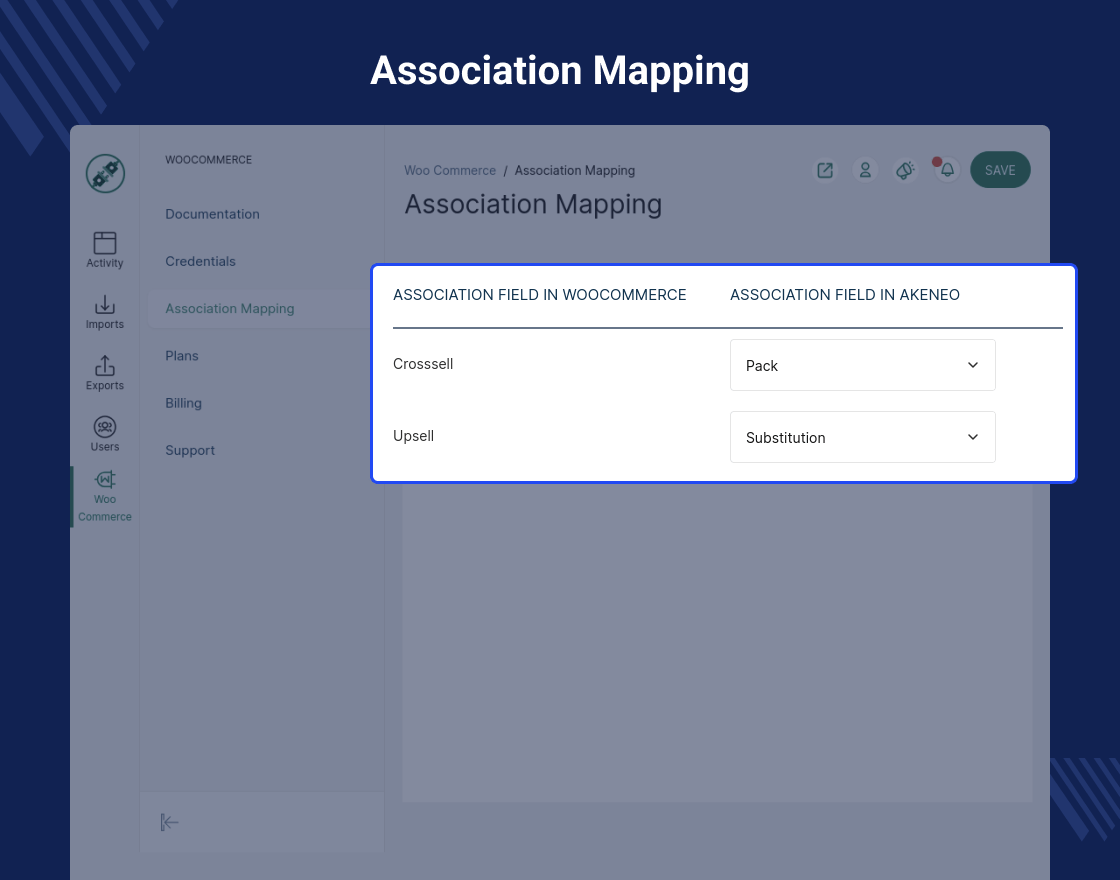Open the Activity section
This screenshot has height=880, width=1120.
point(105,250)
